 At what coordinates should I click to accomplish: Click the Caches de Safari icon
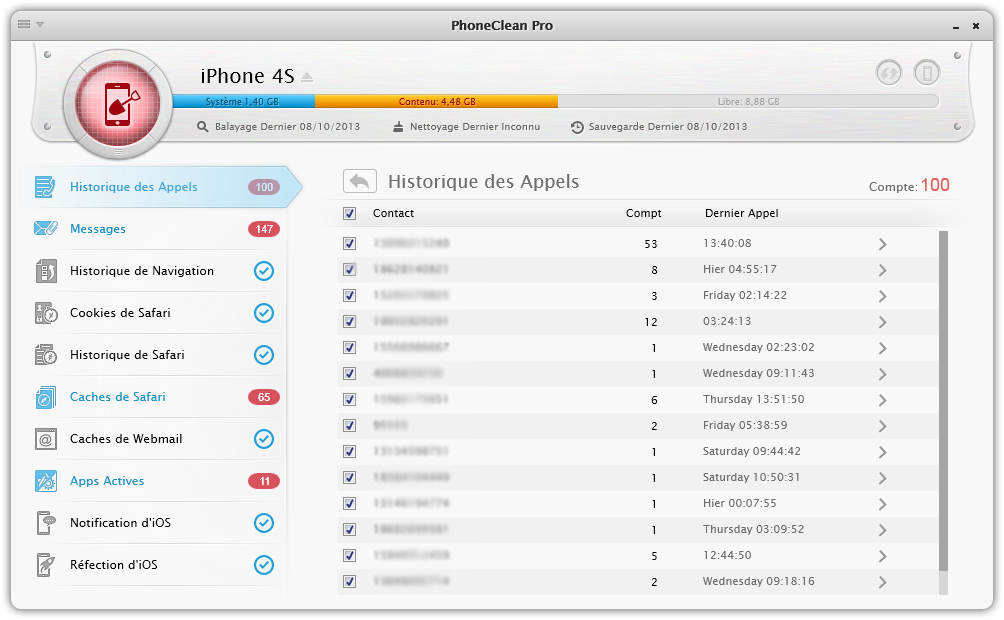45,397
